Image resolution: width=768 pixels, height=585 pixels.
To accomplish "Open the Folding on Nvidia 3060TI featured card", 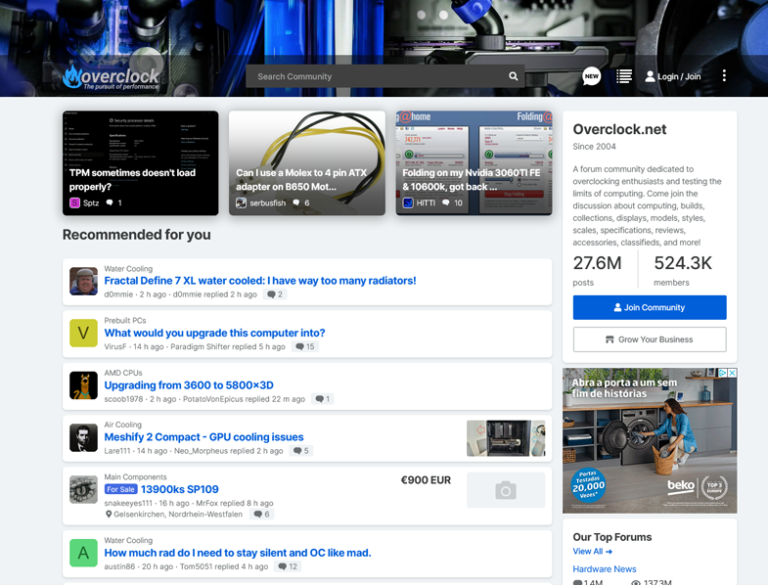I will click(x=473, y=163).
